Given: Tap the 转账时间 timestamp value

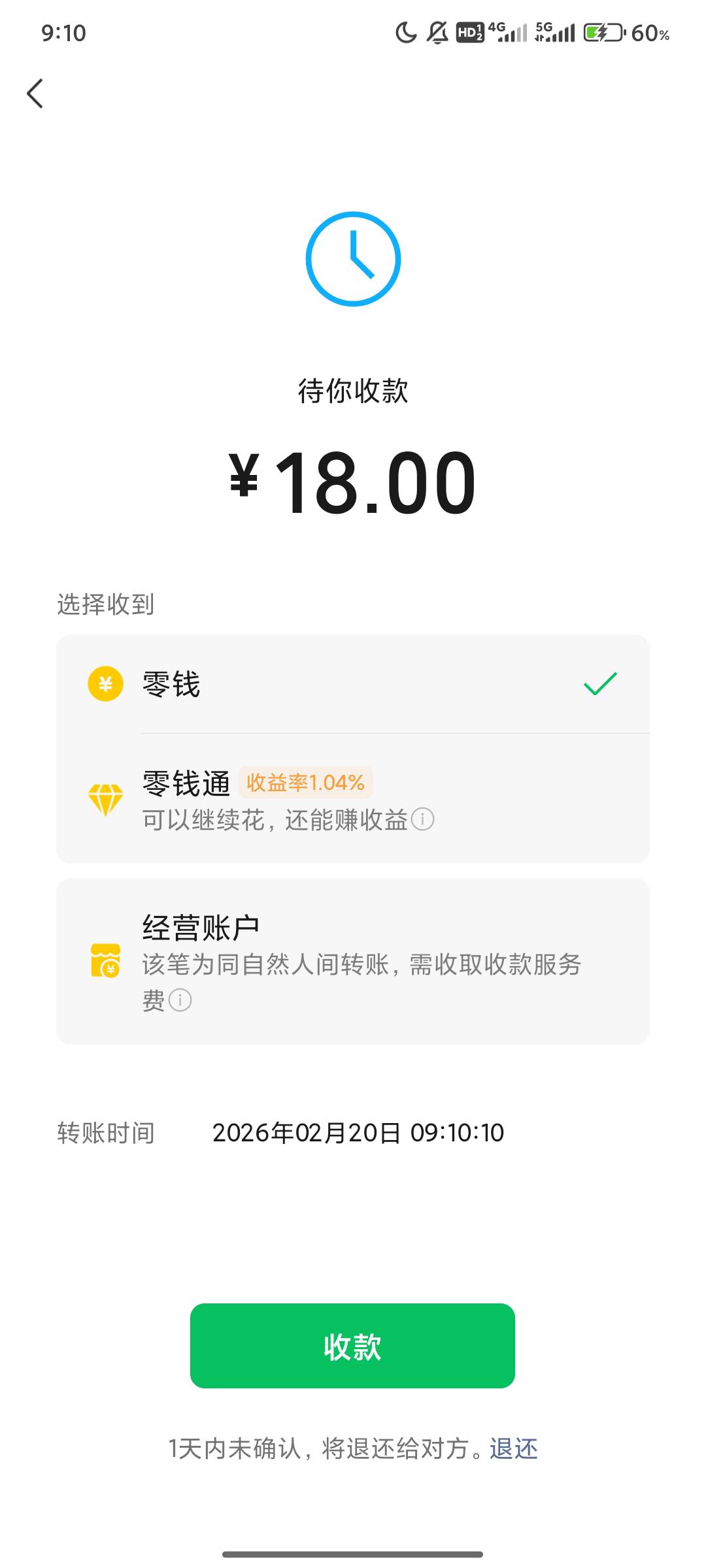Looking at the screenshot, I should [358, 1133].
